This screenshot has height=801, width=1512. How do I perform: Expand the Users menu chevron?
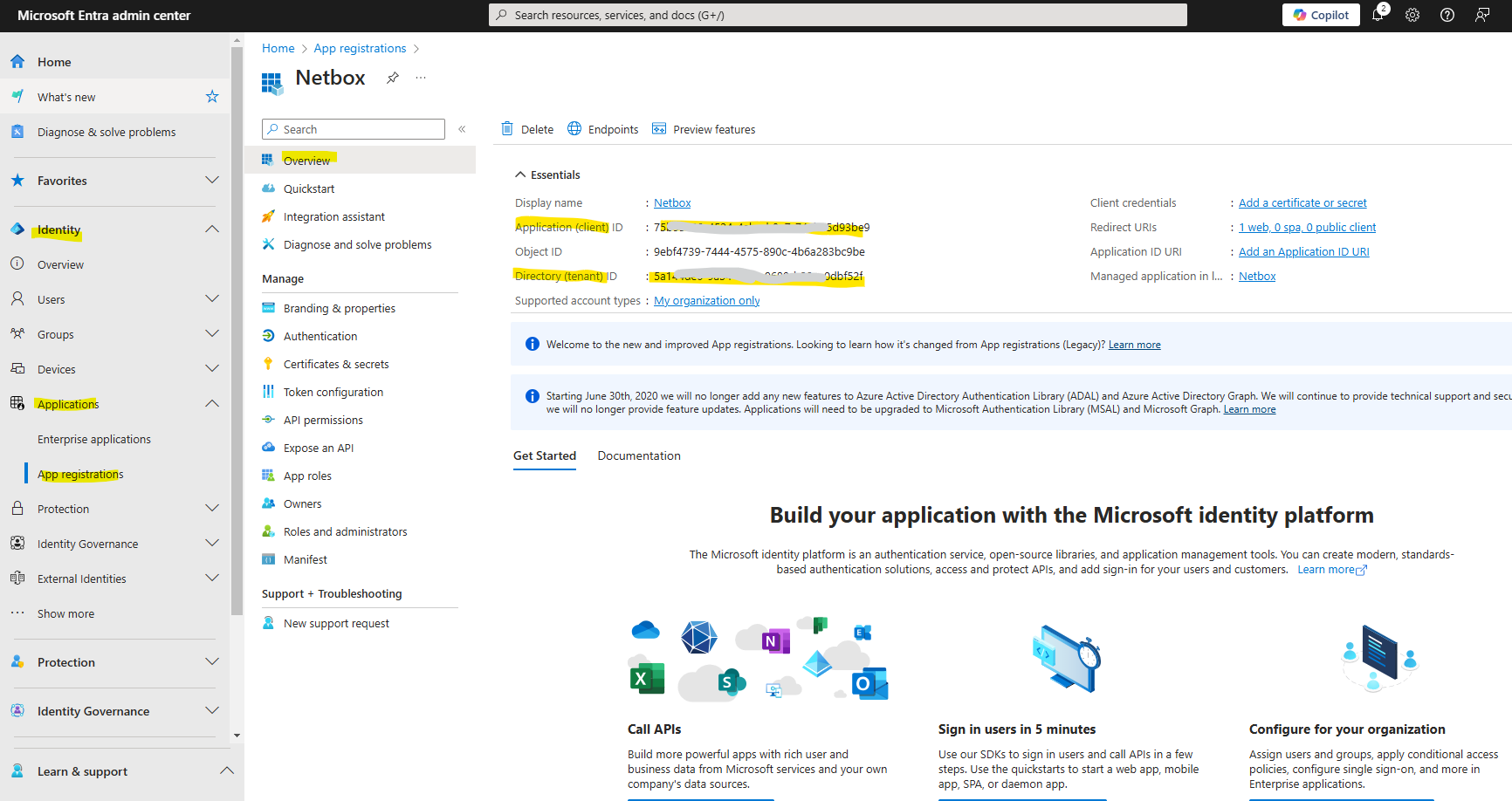tap(212, 298)
